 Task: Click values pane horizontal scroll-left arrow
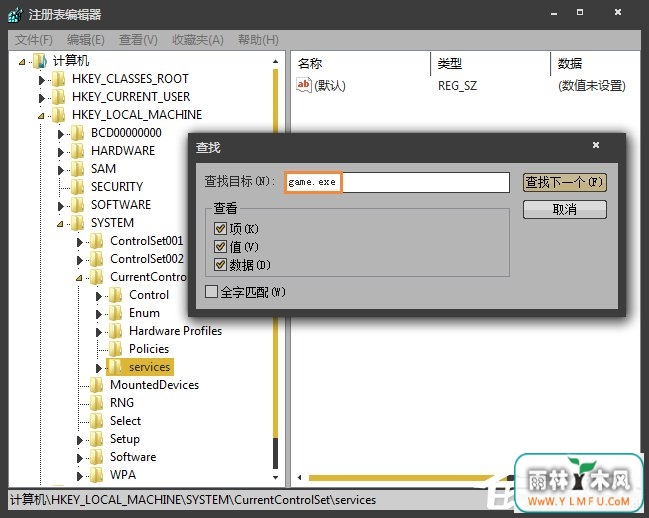coord(300,478)
